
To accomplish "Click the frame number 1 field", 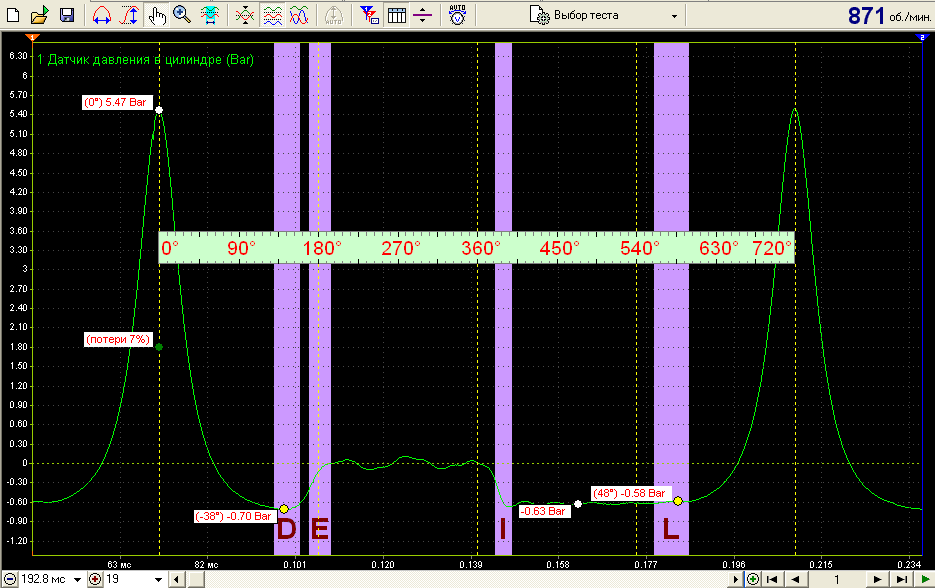I will [837, 580].
